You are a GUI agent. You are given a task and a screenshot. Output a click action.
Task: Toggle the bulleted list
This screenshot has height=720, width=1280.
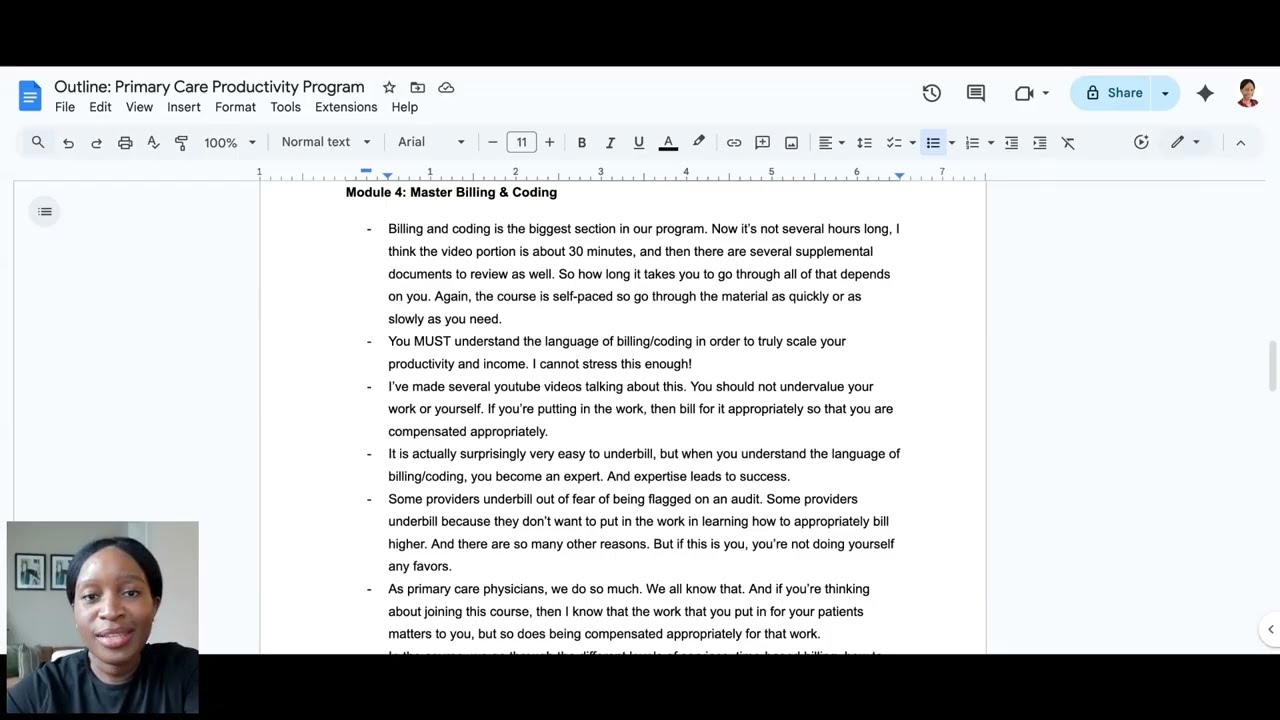click(933, 143)
